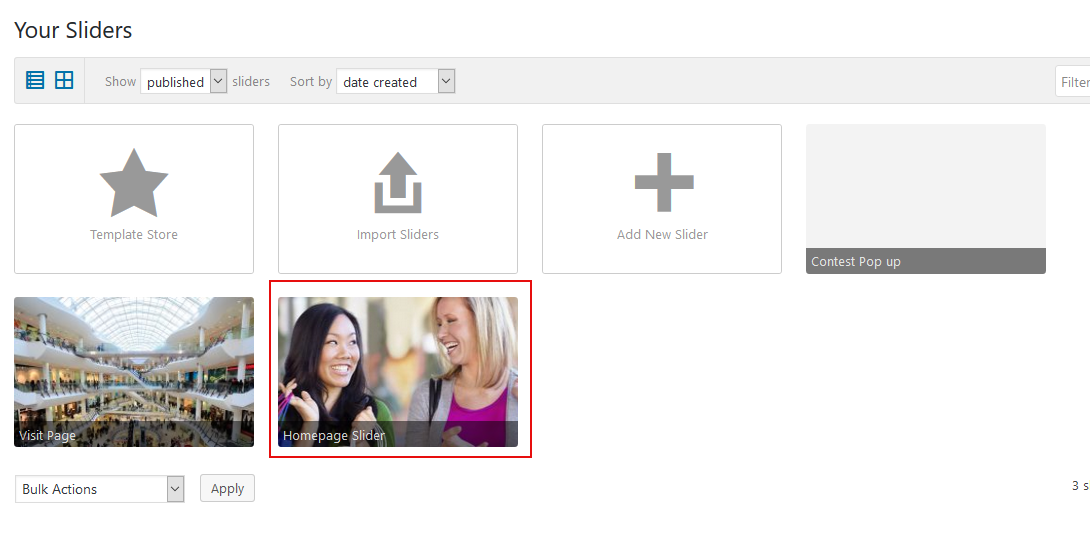This screenshot has width=1090, height=536.
Task: Click the Template Store text label
Action: [134, 235]
